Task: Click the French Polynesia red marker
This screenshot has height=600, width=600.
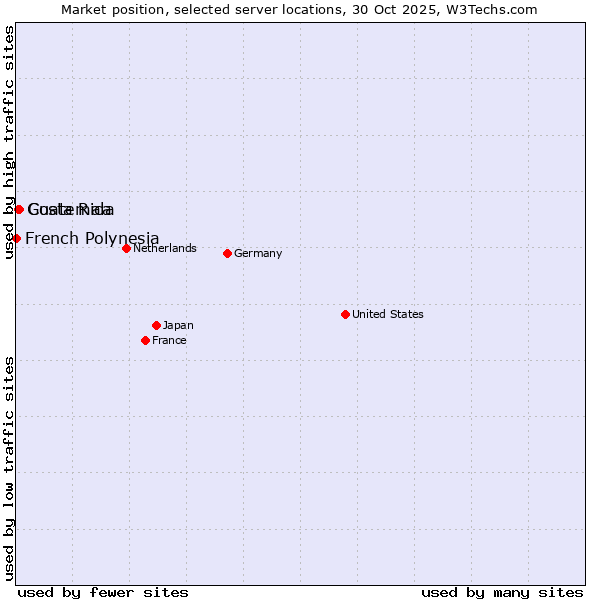Action: [x=17, y=238]
